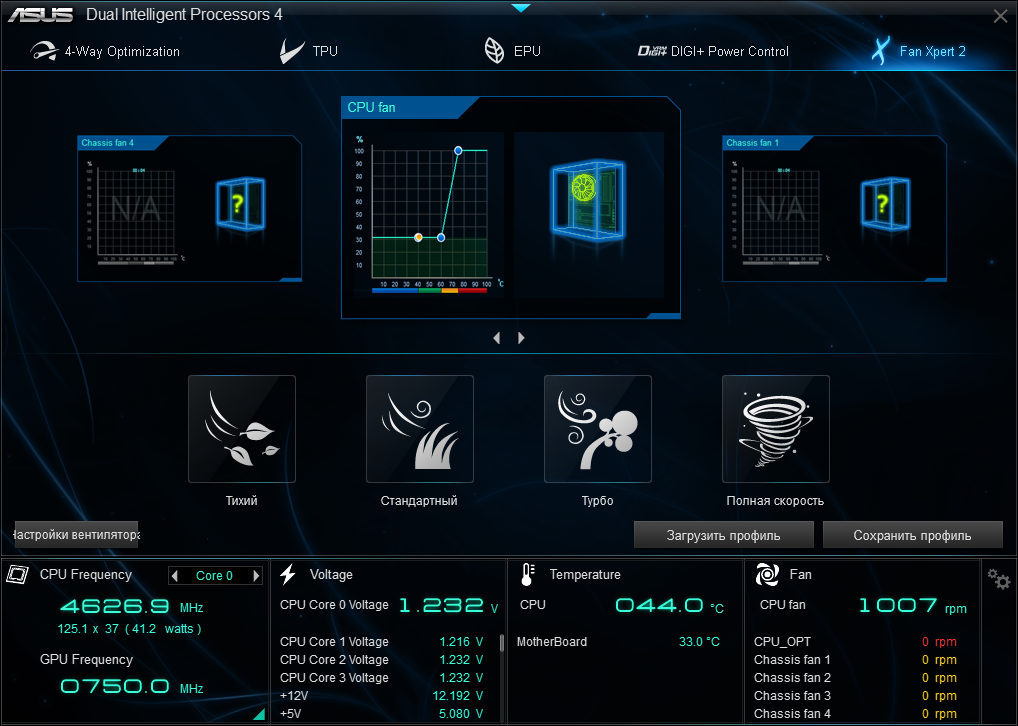Viewport: 1018px width, 726px height.
Task: Click the CPU fan card title
Action: click(371, 107)
